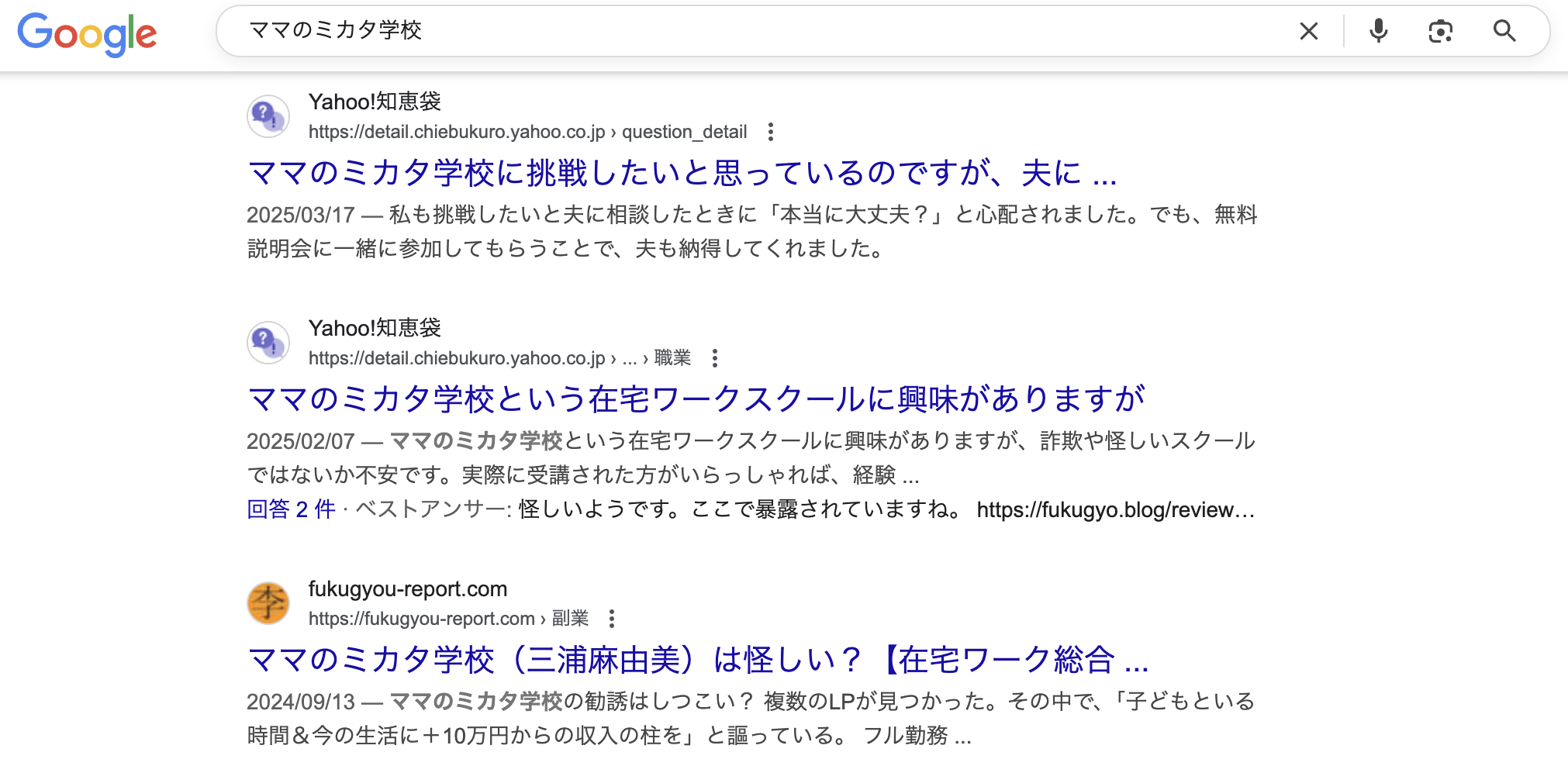Image resolution: width=1568 pixels, height=766 pixels.
Task: Click the URL https://fukugyou-report.com › 副業
Action: 448,619
